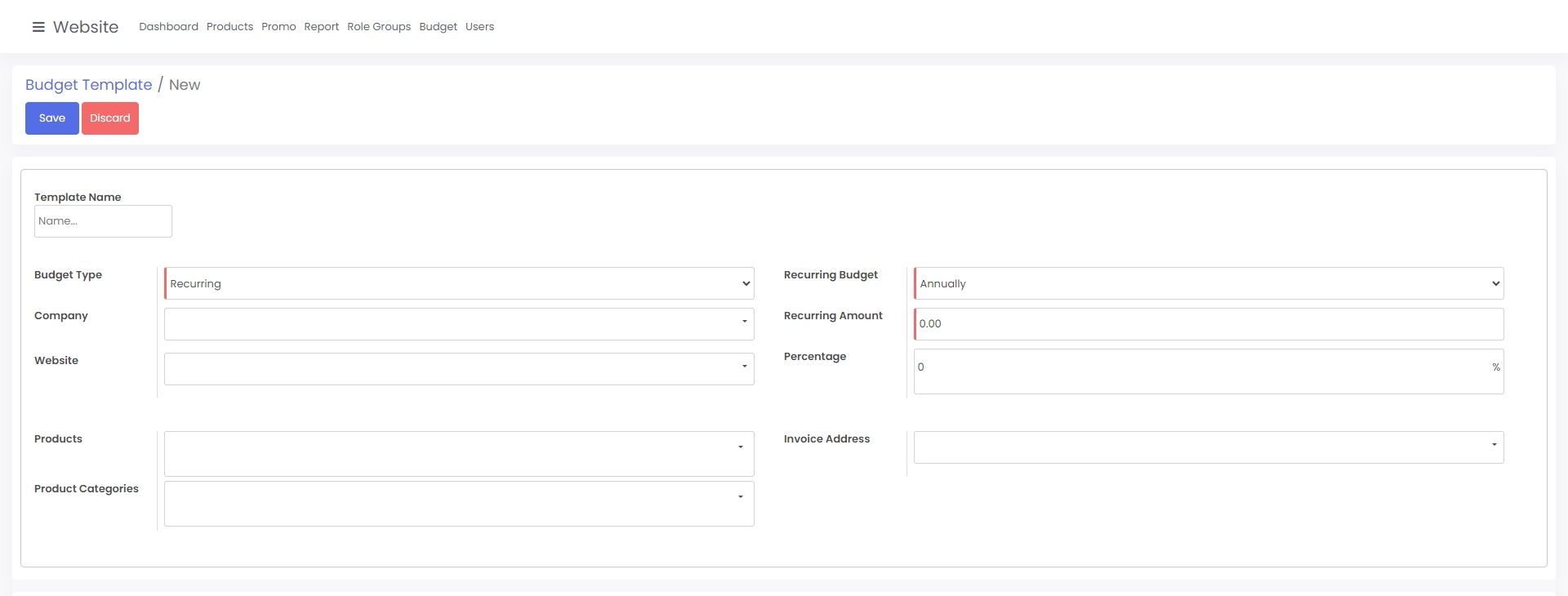Screen dimensions: 1568x596
Task: Save the new budget template
Action: pyautogui.click(x=52, y=118)
